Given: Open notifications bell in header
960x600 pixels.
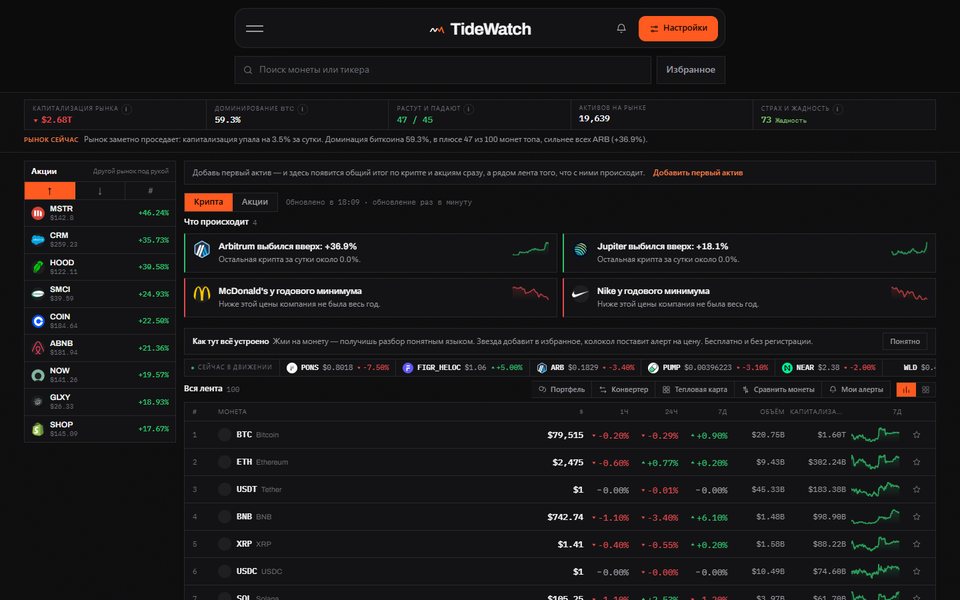Looking at the screenshot, I should click(x=621, y=29).
